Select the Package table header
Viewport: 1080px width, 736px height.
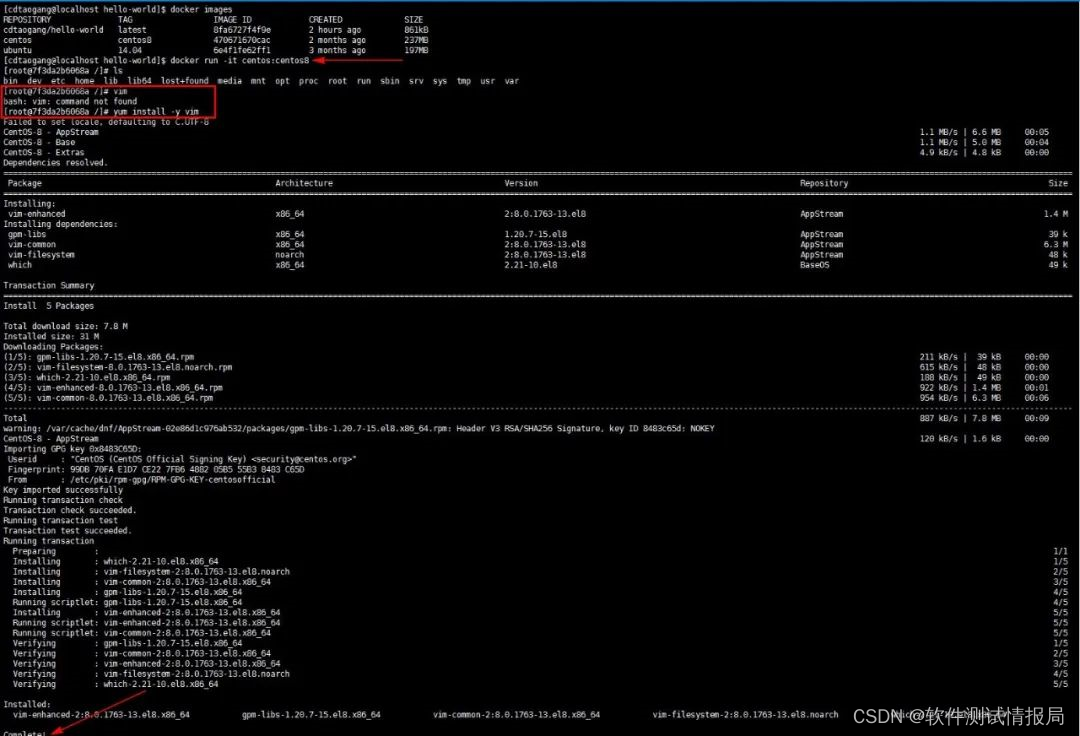coord(25,183)
